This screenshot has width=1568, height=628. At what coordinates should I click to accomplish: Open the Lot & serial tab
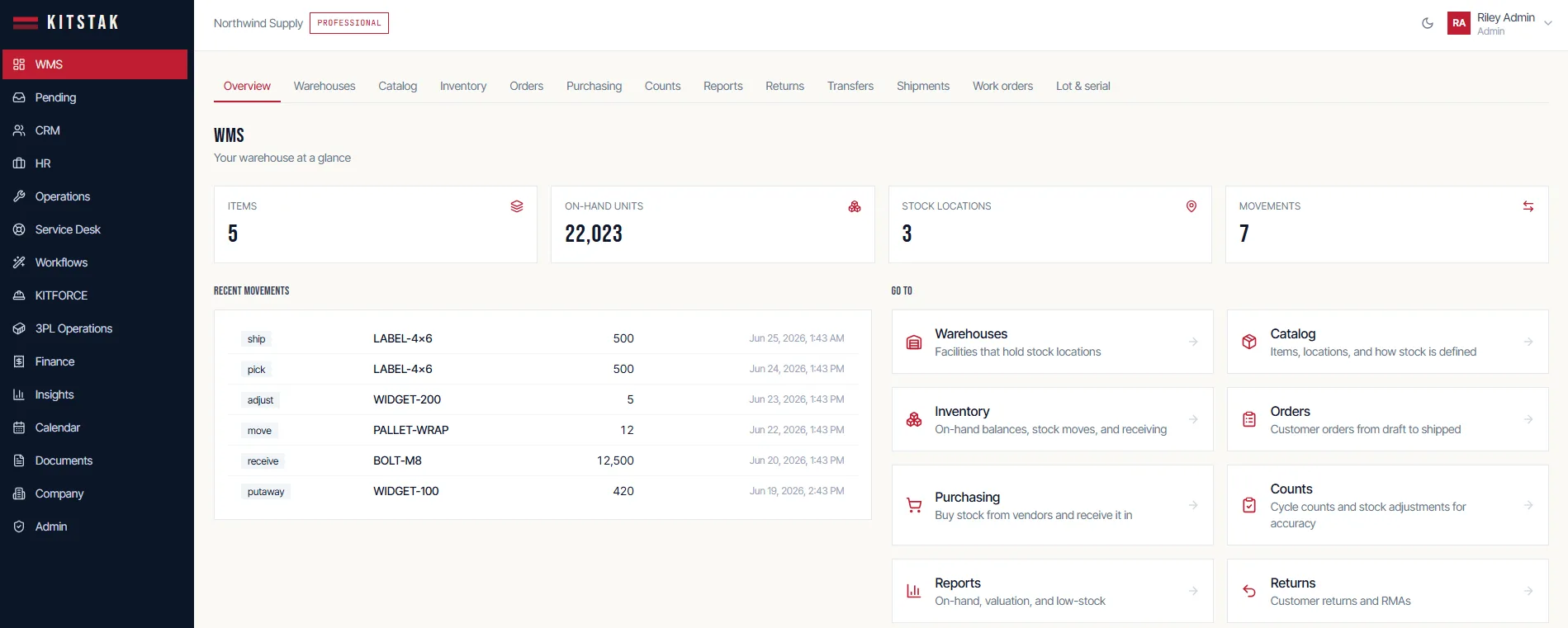tap(1083, 86)
